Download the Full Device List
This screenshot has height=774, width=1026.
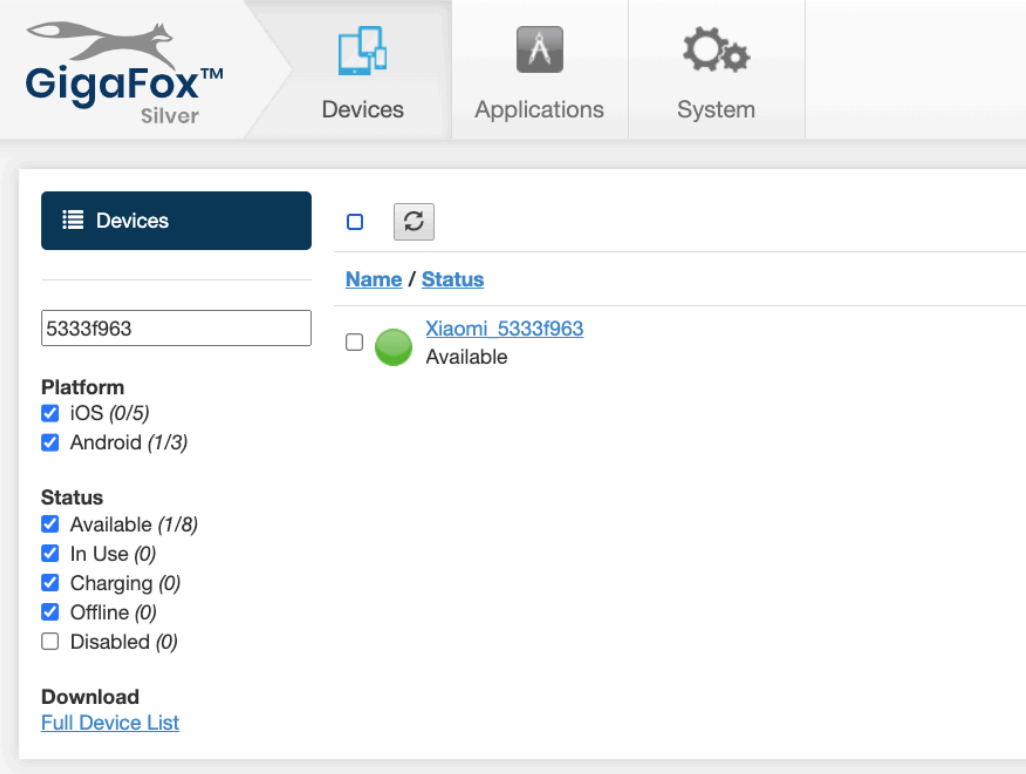coord(110,722)
